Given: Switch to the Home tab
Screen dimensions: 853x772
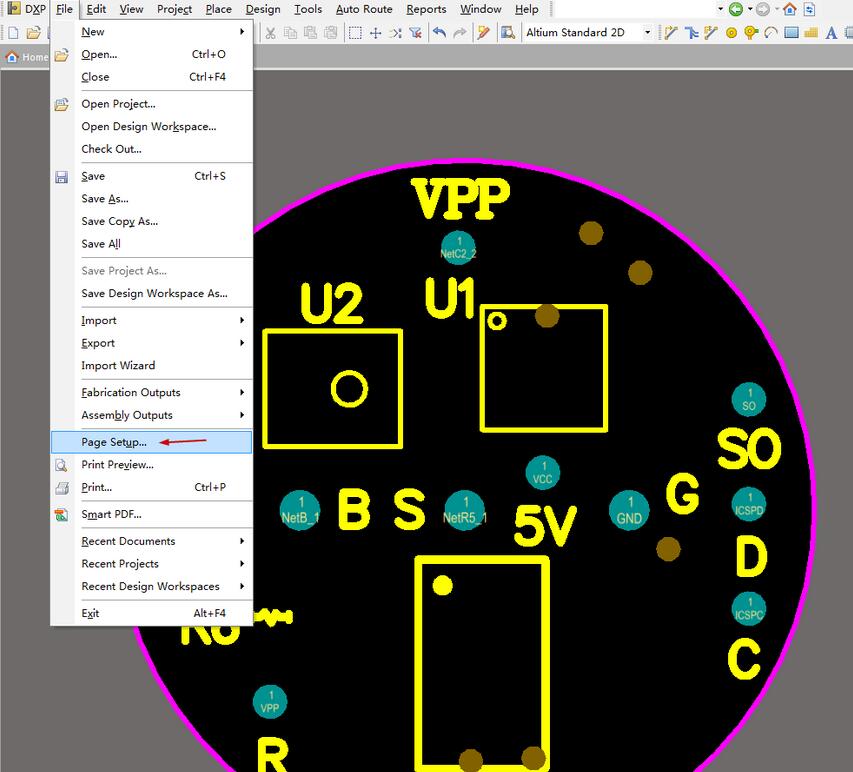Looking at the screenshot, I should point(27,57).
